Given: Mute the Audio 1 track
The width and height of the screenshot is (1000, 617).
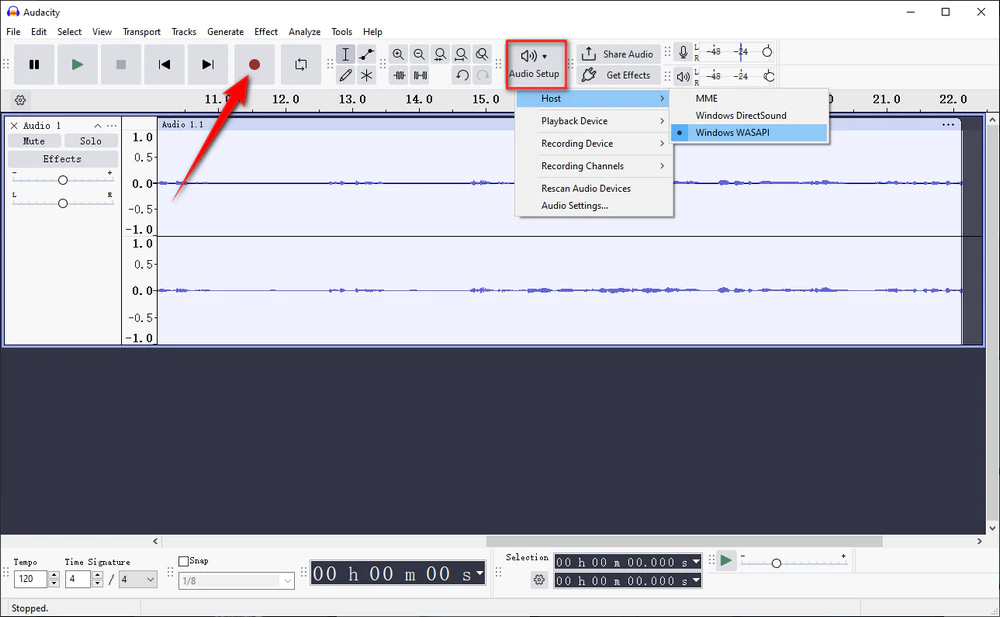Looking at the screenshot, I should 34,141.
